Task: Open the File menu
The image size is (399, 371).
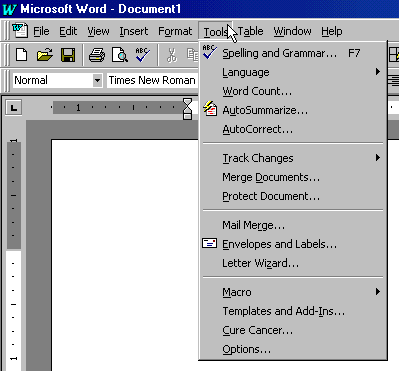Action: (41, 31)
